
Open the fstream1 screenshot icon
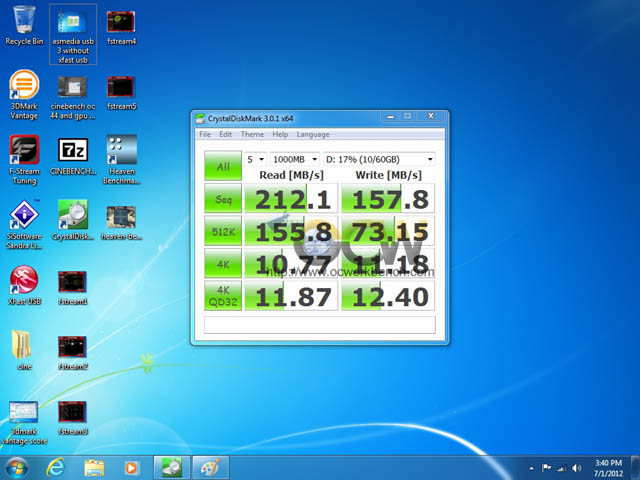[72, 287]
